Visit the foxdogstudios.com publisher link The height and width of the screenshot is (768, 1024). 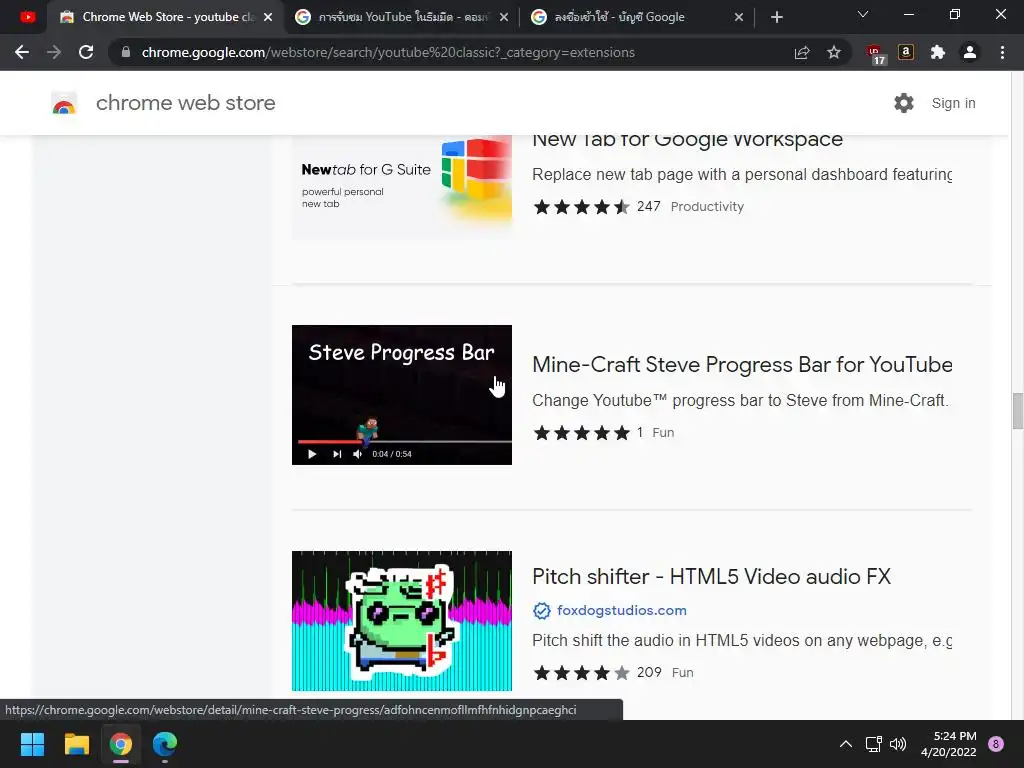tap(622, 611)
